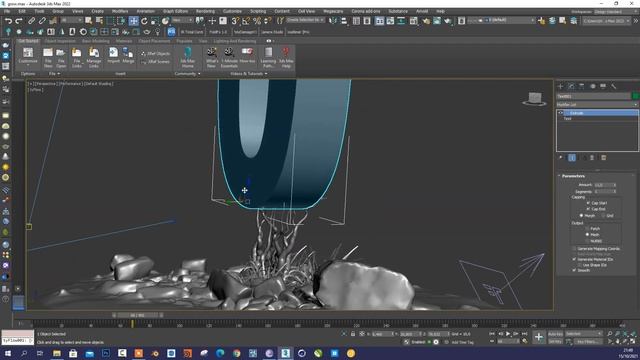This screenshot has height=360, width=640.
Task: Click the Import ribbon icon
Action: [x=113, y=56]
